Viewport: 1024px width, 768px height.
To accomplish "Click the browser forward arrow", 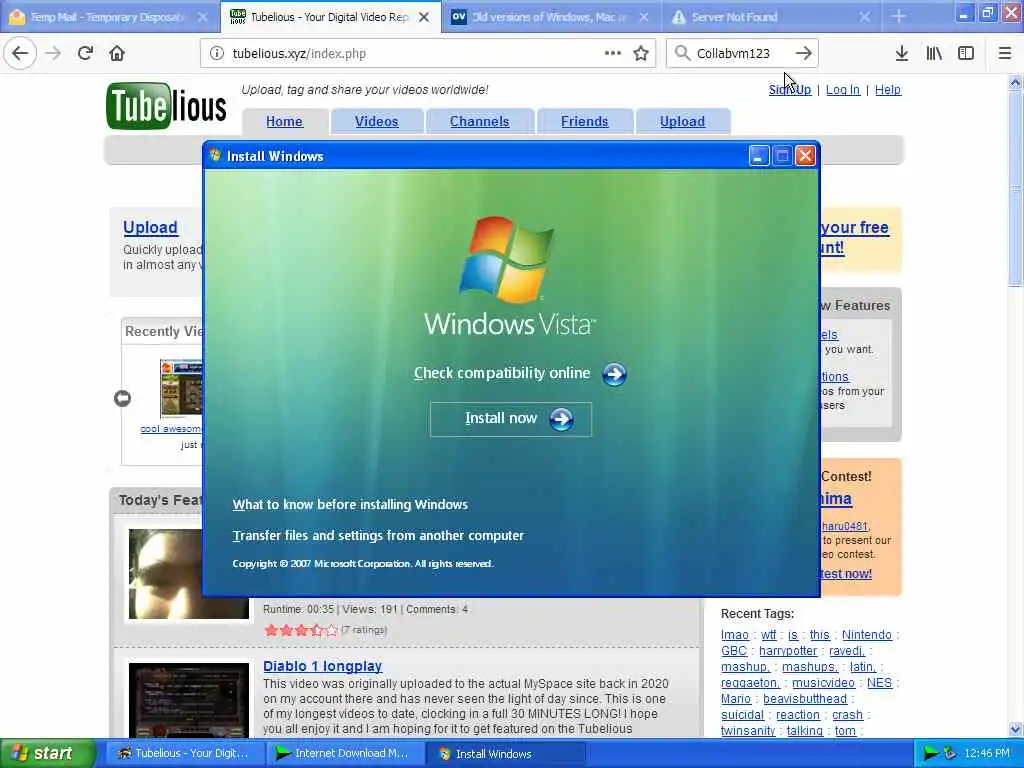I will coord(54,54).
